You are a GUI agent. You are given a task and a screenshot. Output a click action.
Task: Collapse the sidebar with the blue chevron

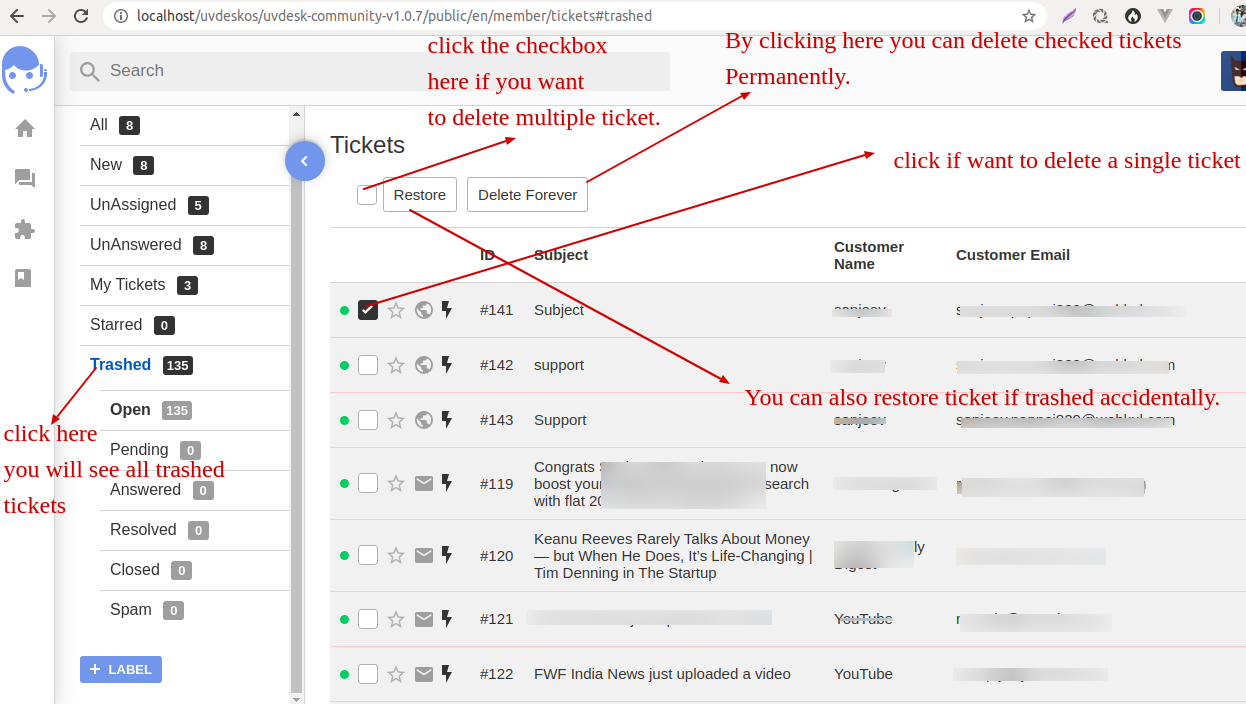[305, 161]
